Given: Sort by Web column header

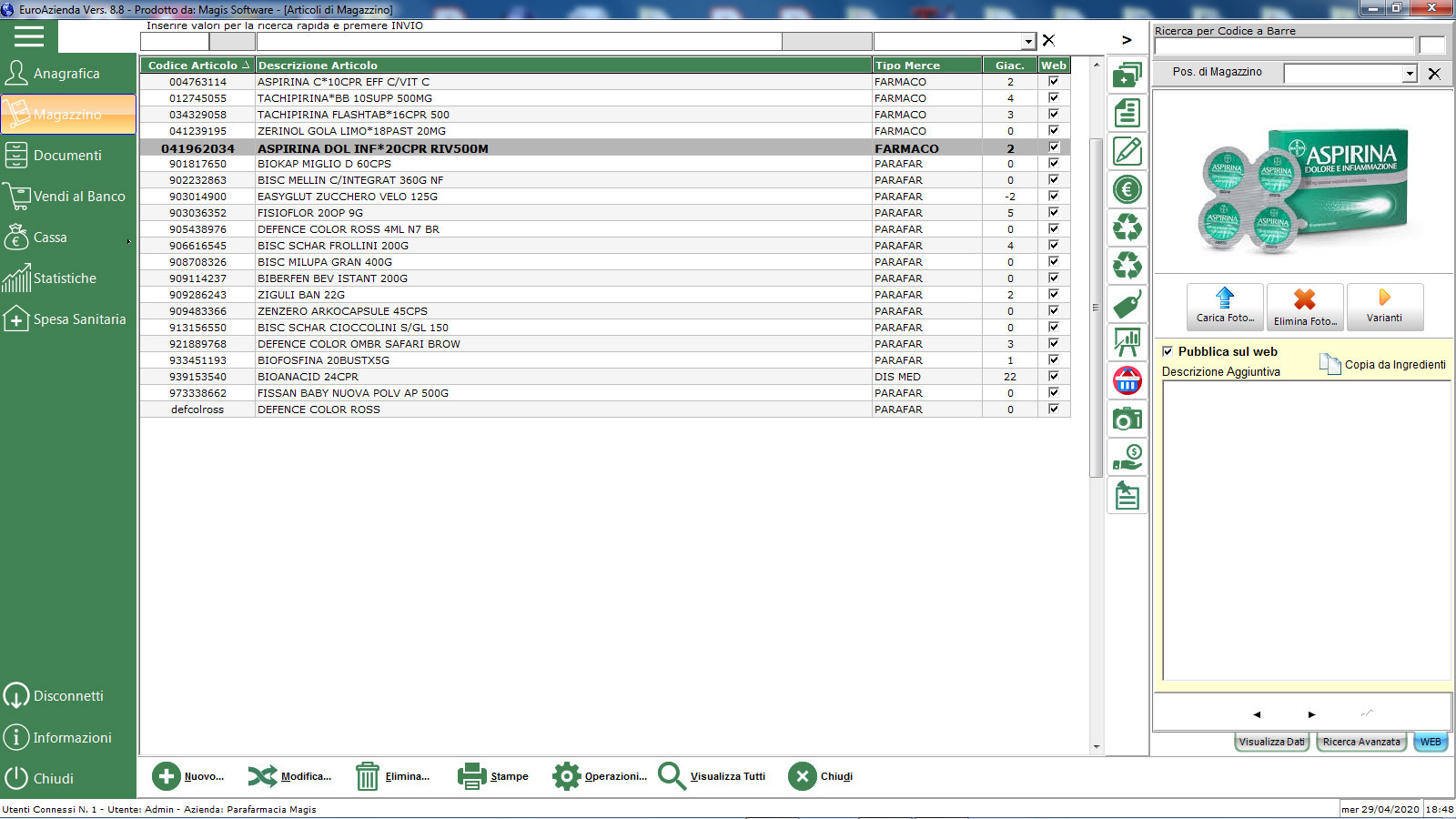Looking at the screenshot, I should point(1054,66).
